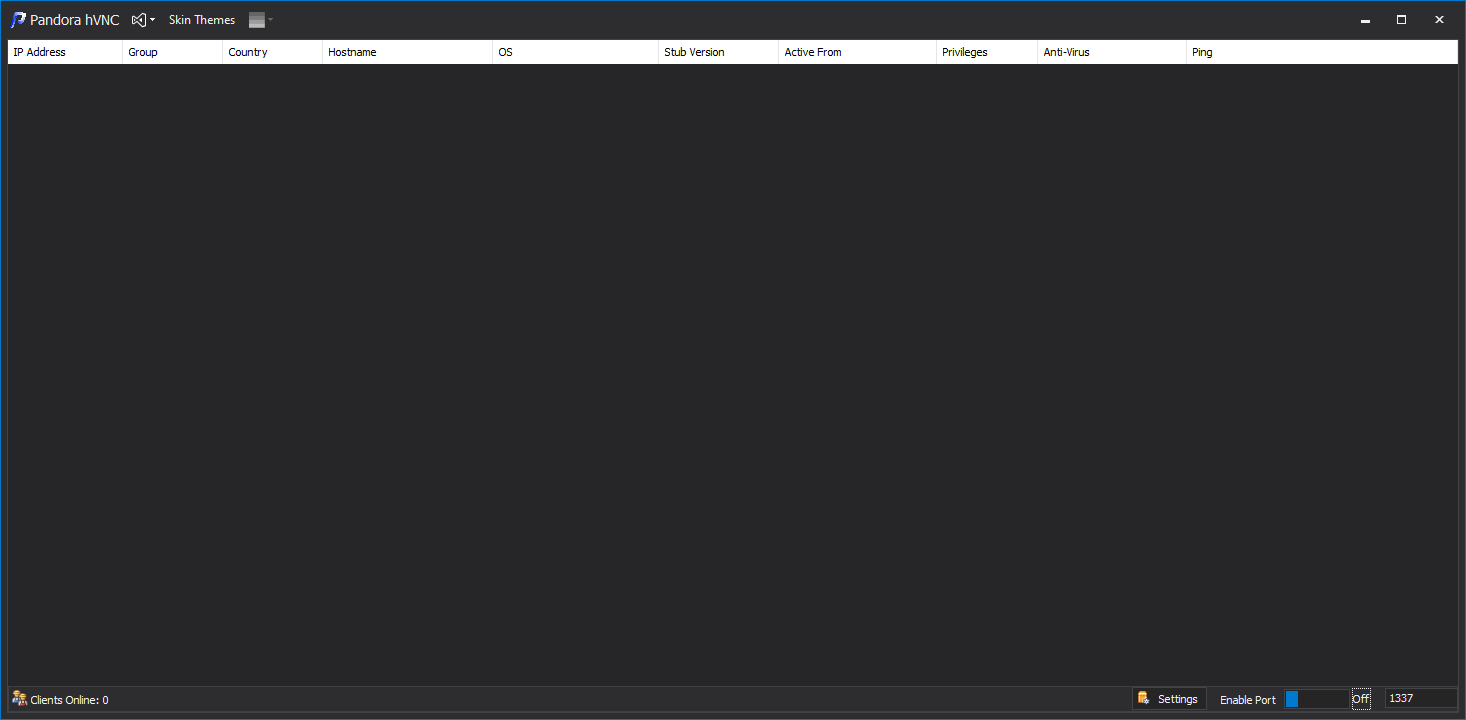Click the Clients Online users icon
This screenshot has height=720, width=1466.
(19, 699)
